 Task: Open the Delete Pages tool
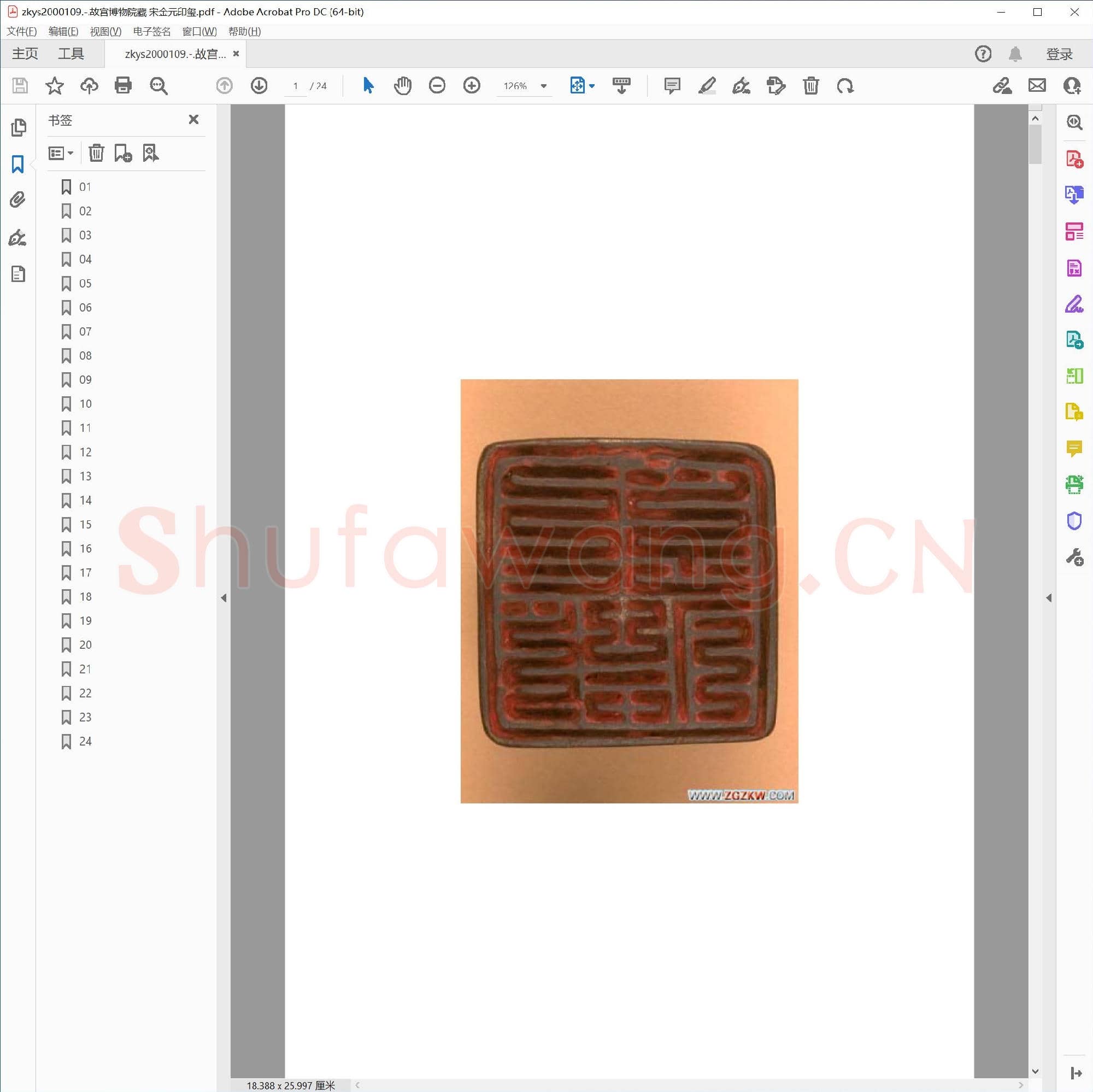point(811,86)
